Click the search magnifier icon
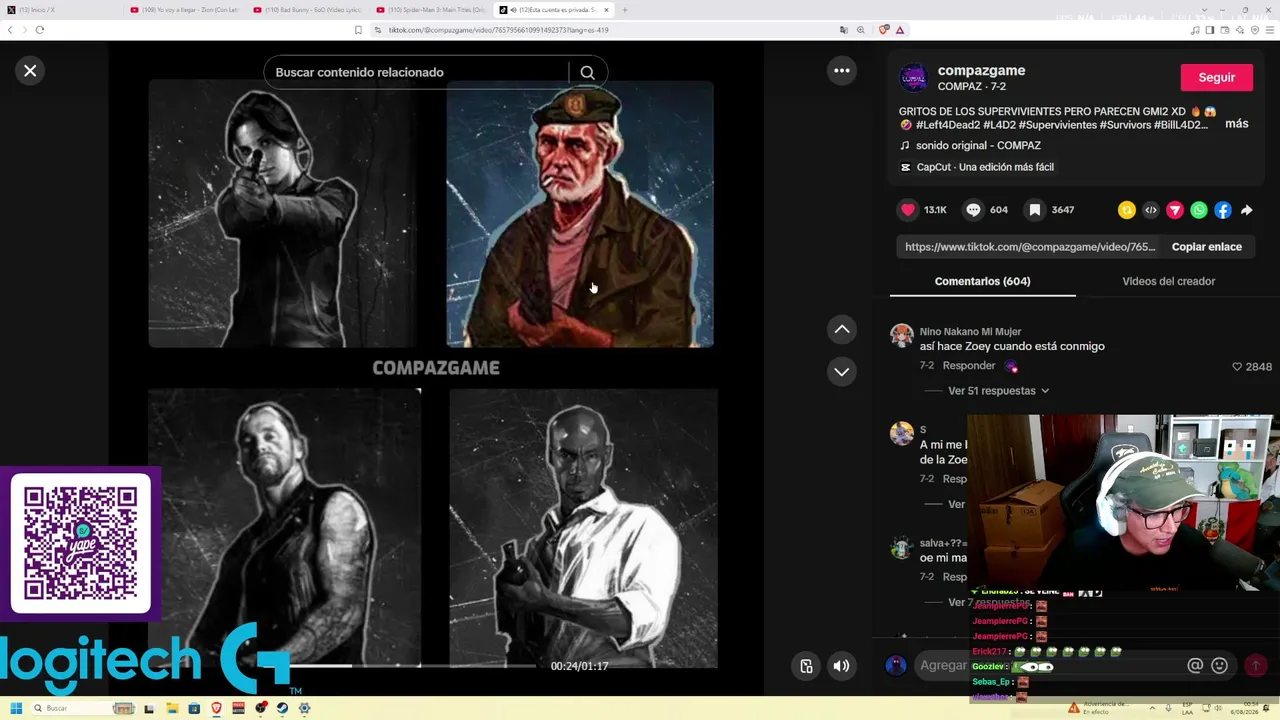The height and width of the screenshot is (720, 1280). [x=587, y=72]
